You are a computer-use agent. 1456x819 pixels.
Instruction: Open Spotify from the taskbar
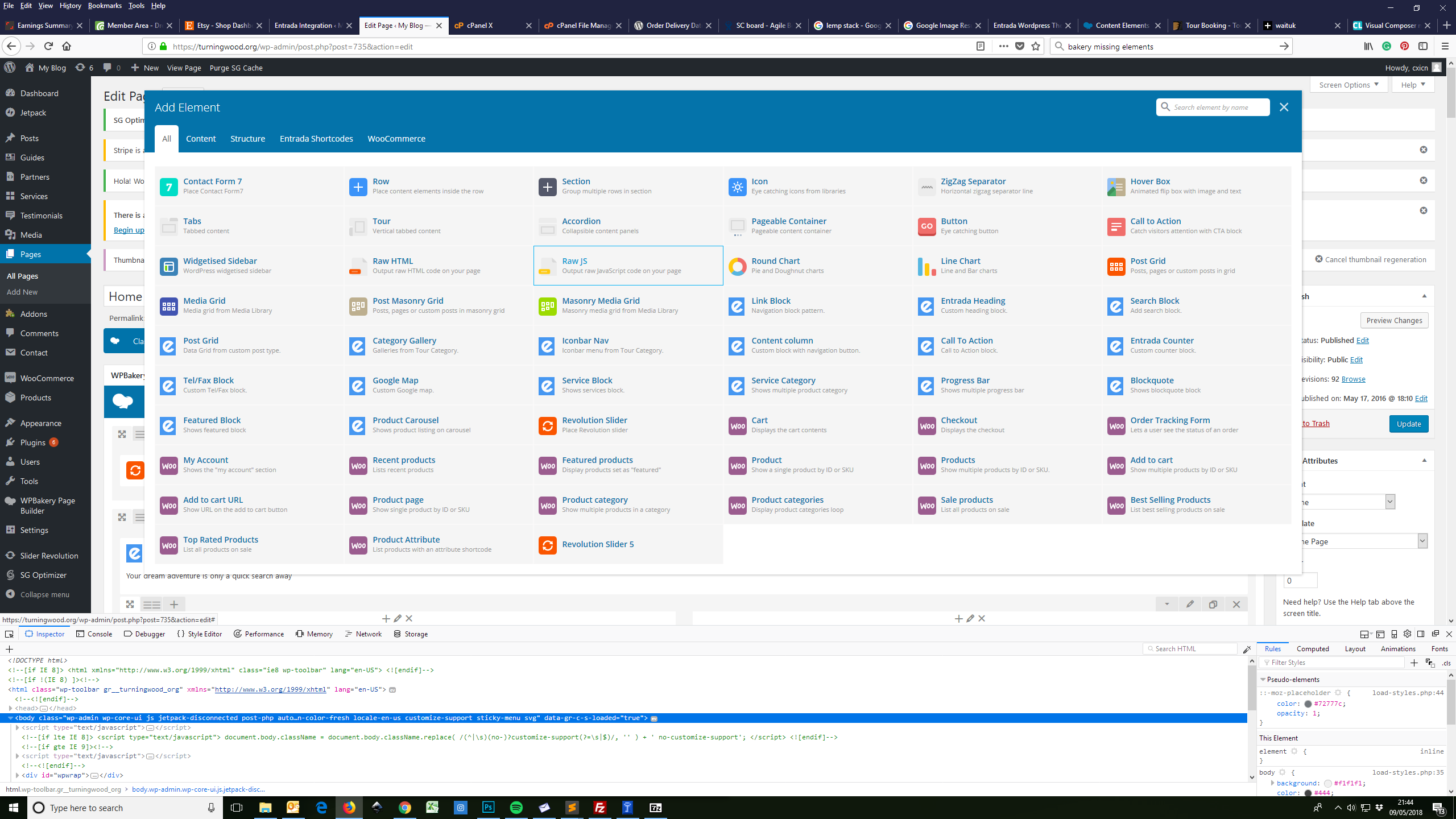[516, 808]
